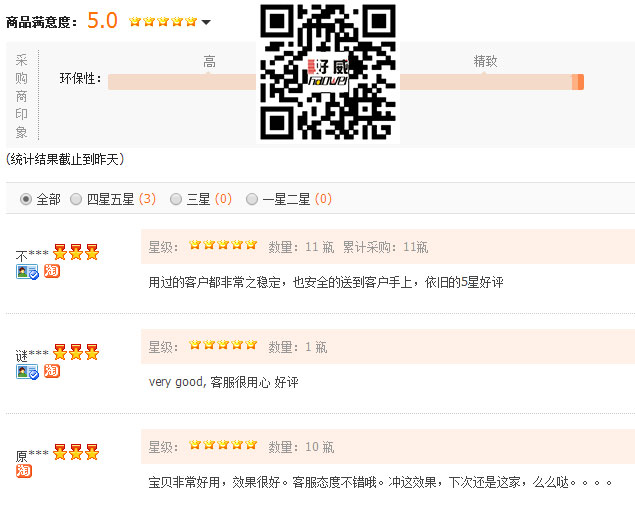Image resolution: width=635 pixels, height=508 pixels.
Task: Click the medal badges beside 不***
Action: coord(76,252)
